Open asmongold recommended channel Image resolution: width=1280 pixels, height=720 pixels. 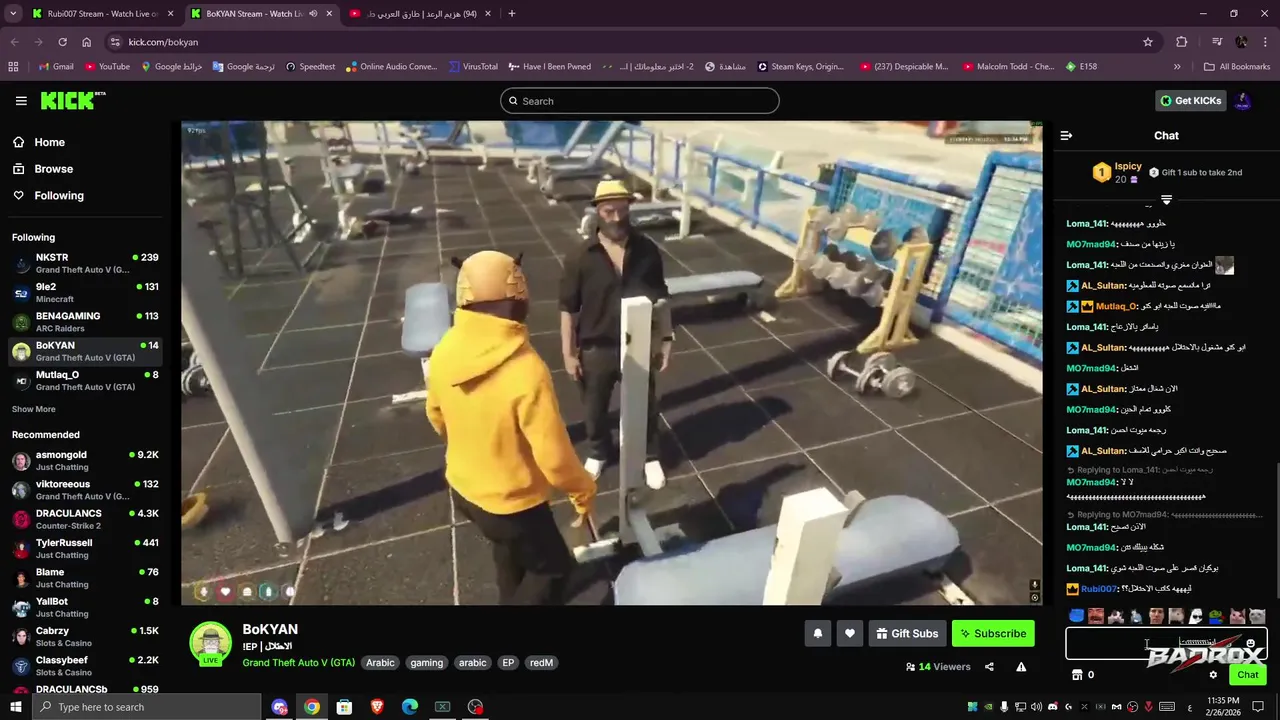pos(85,460)
